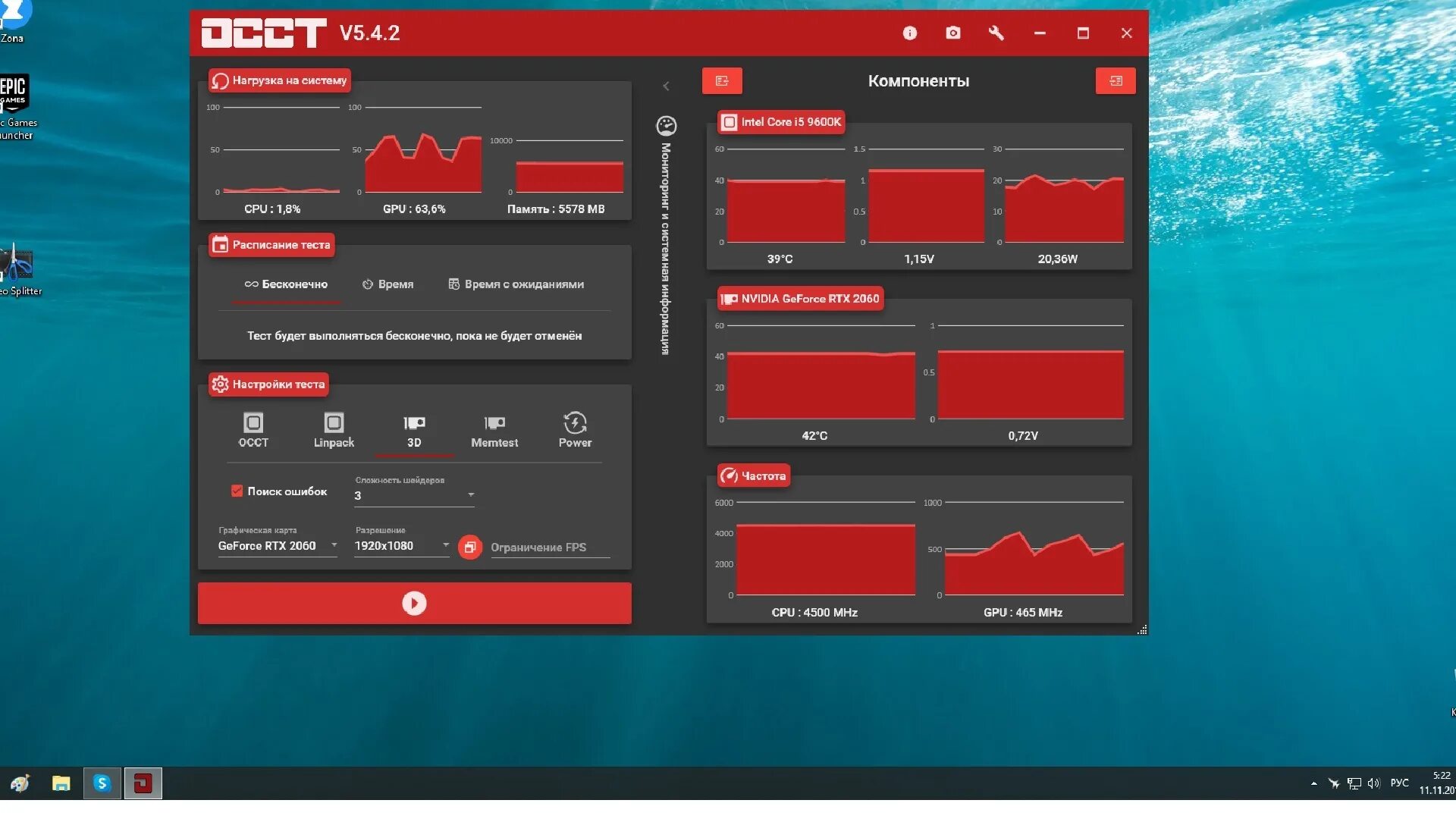The image size is (1456, 819).
Task: Collapse the monitoring panel with the chevron
Action: tap(666, 86)
